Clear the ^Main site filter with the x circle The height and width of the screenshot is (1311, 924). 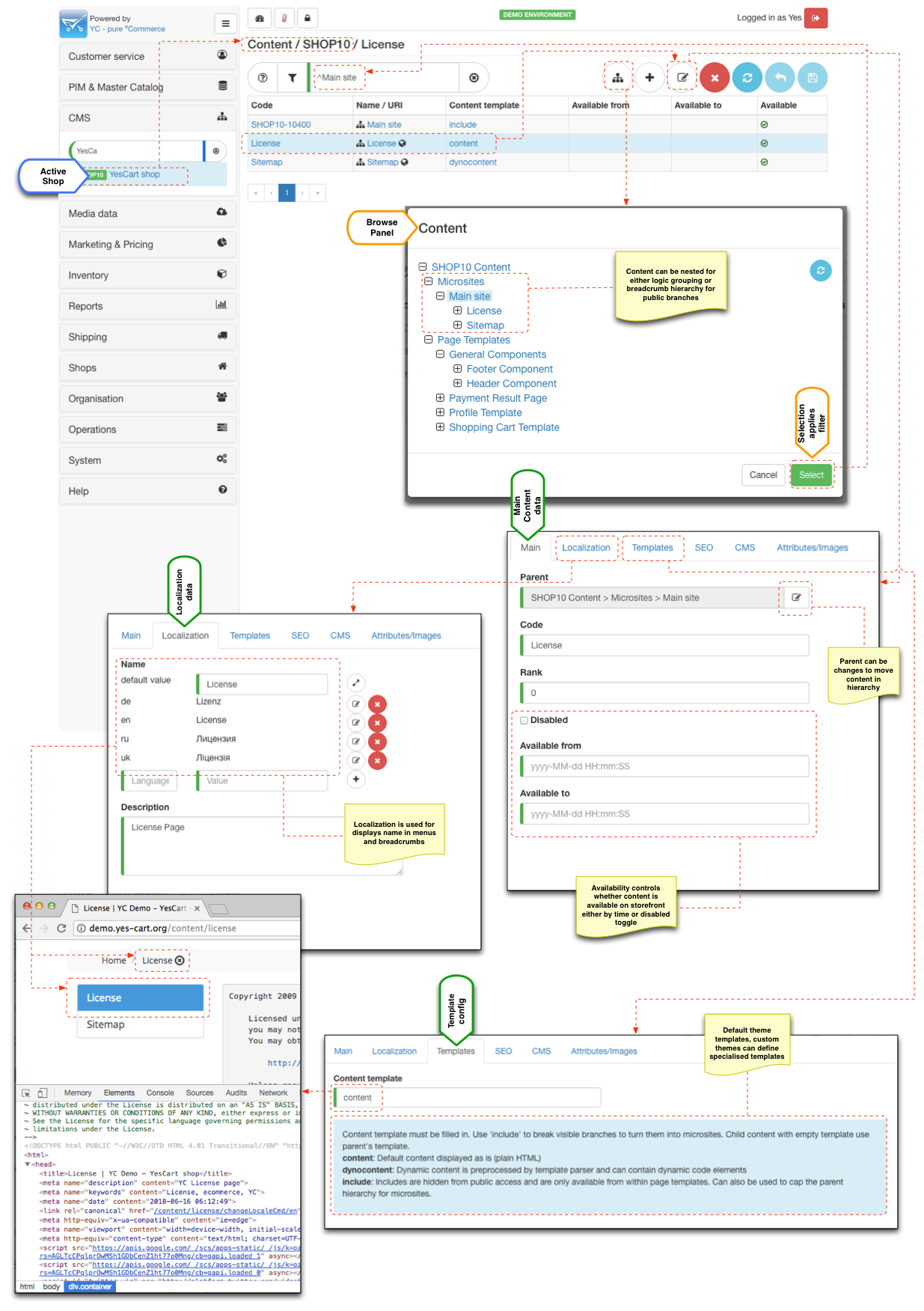coord(474,78)
